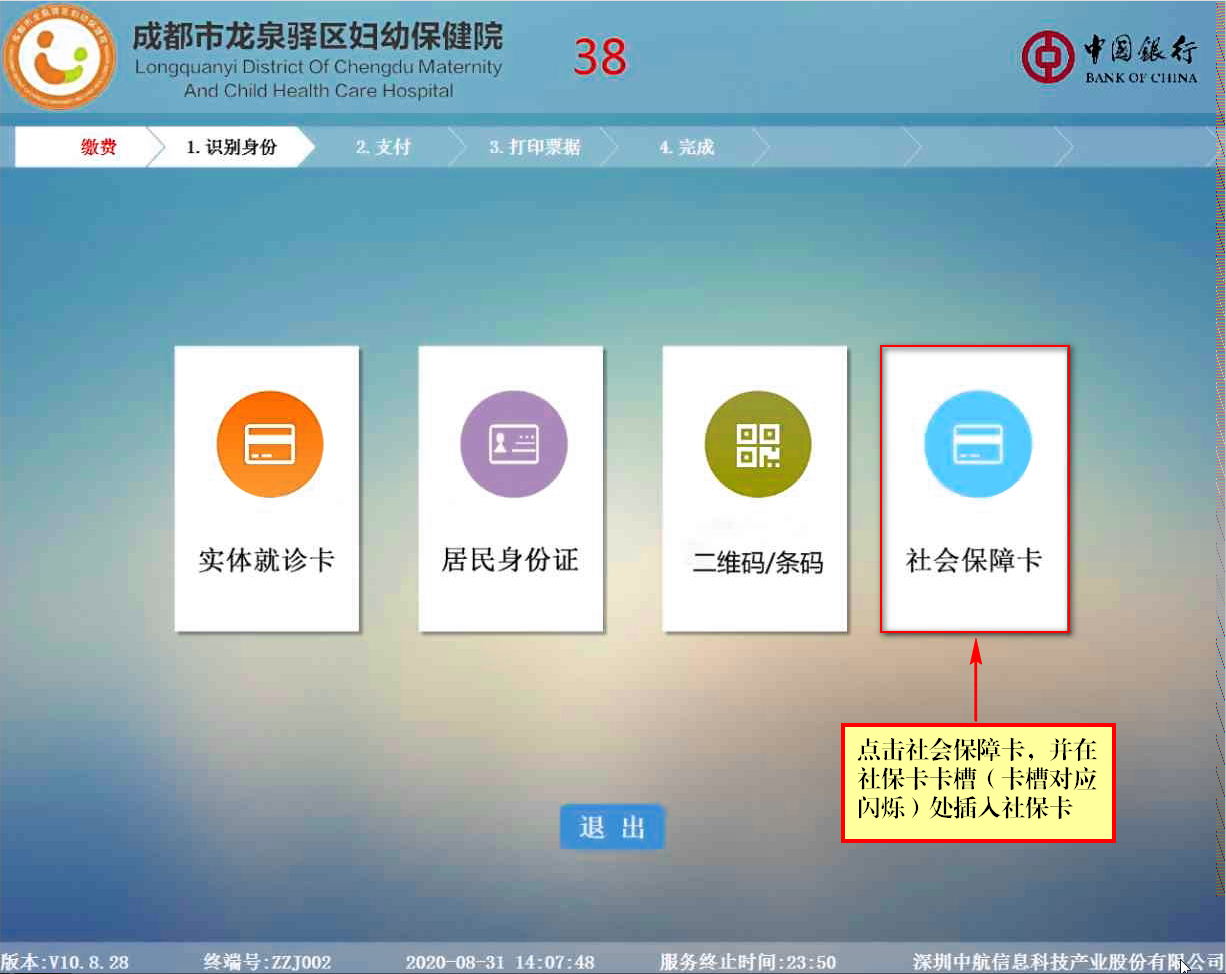This screenshot has height=974, width=1226.
Task: Jump to the 4. 完成 step
Action: point(686,147)
